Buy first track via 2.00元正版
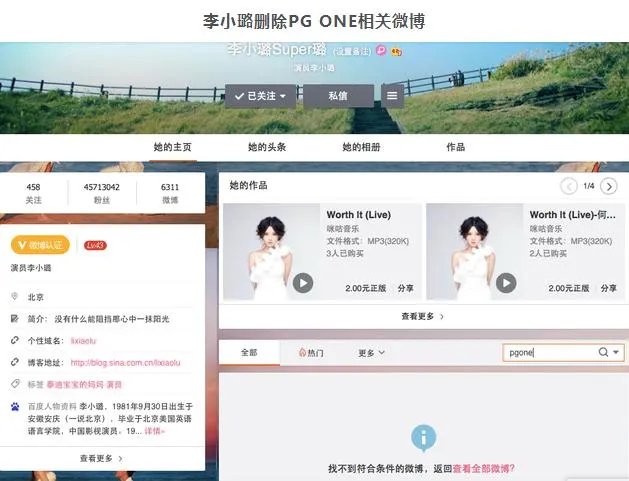Image resolution: width=629 pixels, height=481 pixels. point(365,288)
